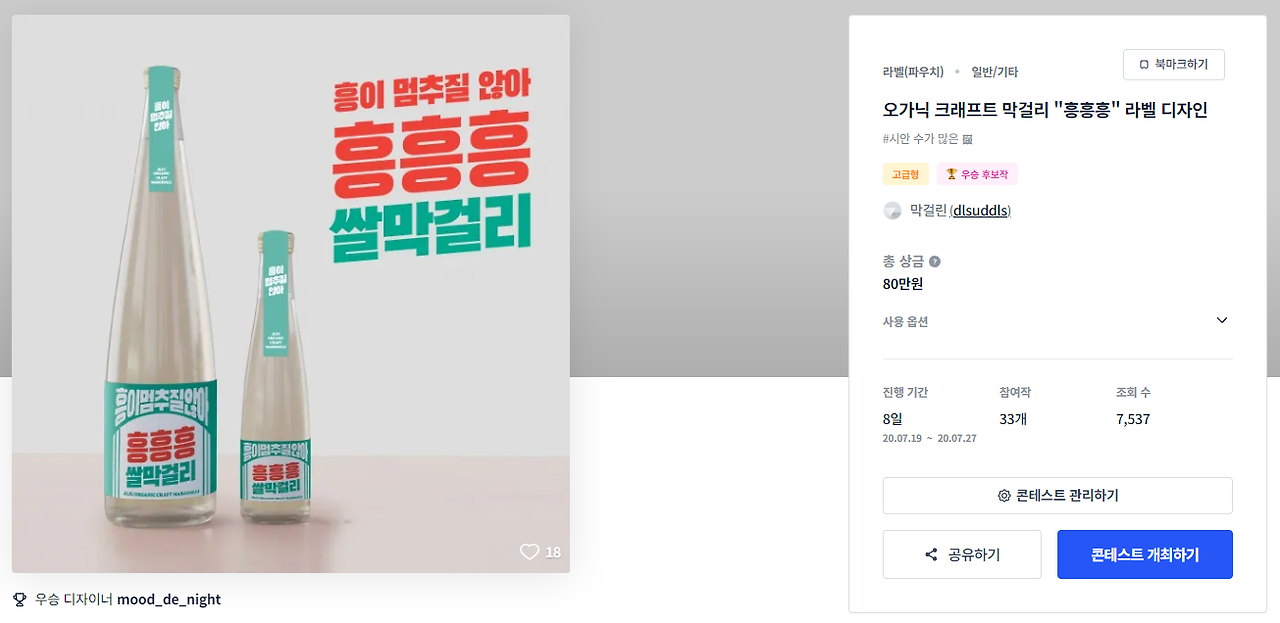This screenshot has height=623, width=1280.
Task: Click the trophy icon beside winning designer
Action: [x=20, y=600]
